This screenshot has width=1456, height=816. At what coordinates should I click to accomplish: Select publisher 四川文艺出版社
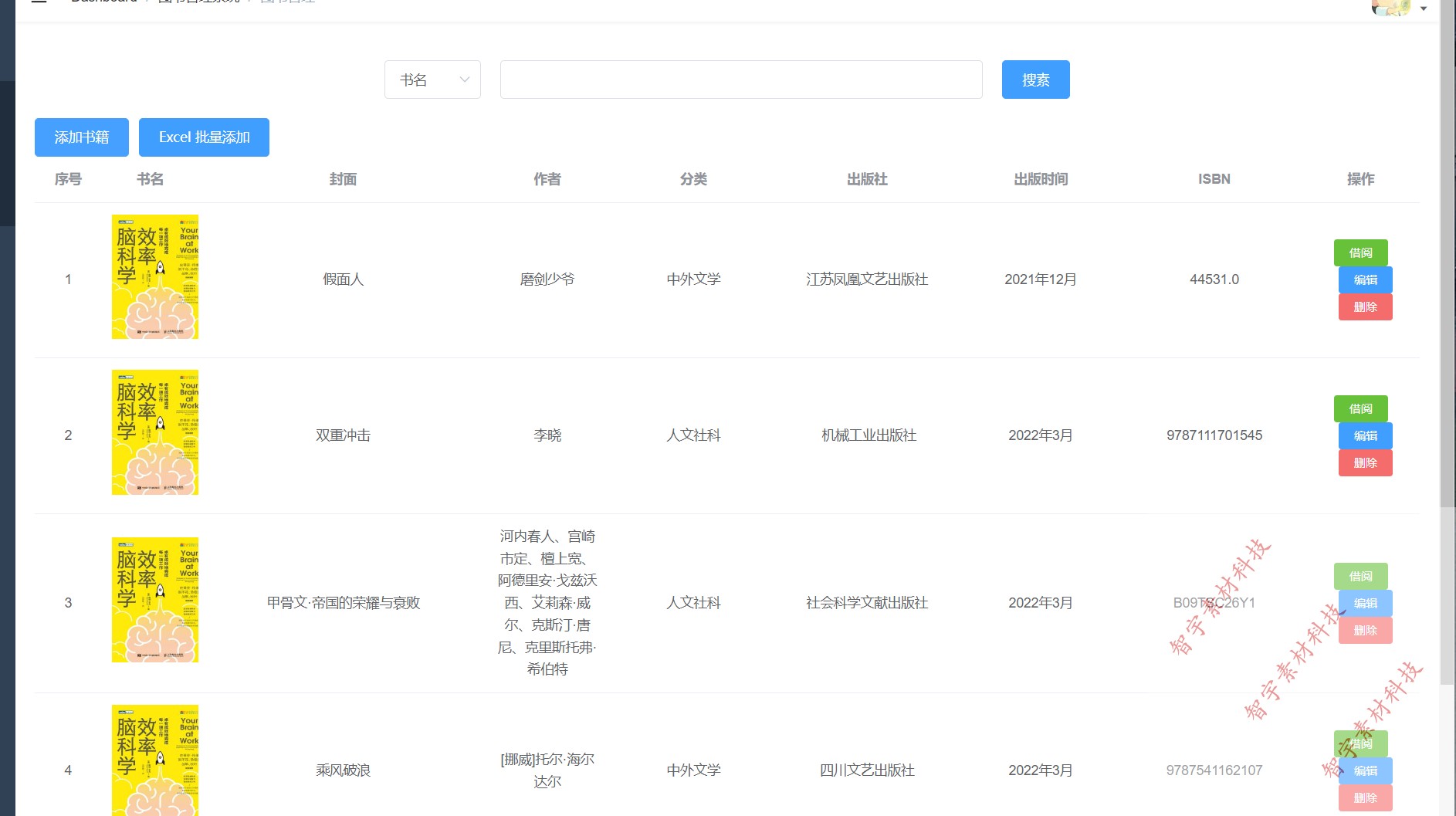pyautogui.click(x=867, y=770)
